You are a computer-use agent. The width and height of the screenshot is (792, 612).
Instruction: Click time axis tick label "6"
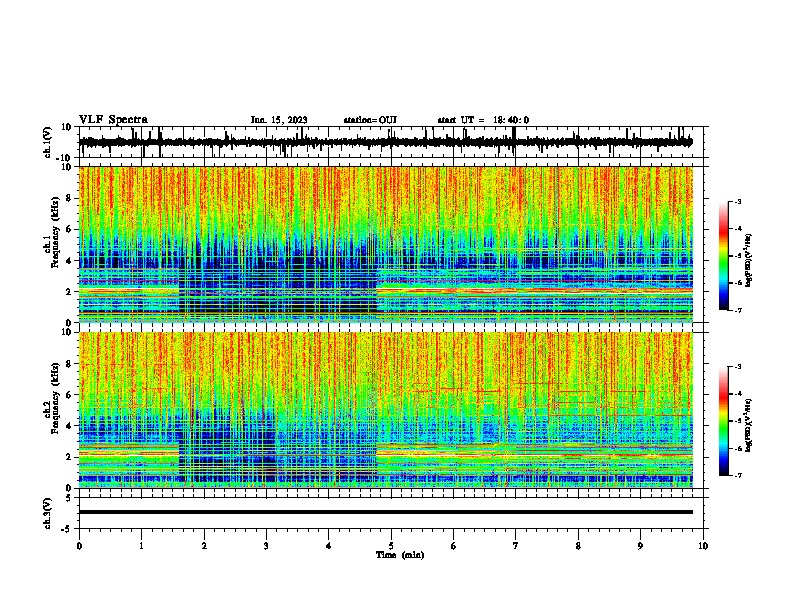(454, 546)
